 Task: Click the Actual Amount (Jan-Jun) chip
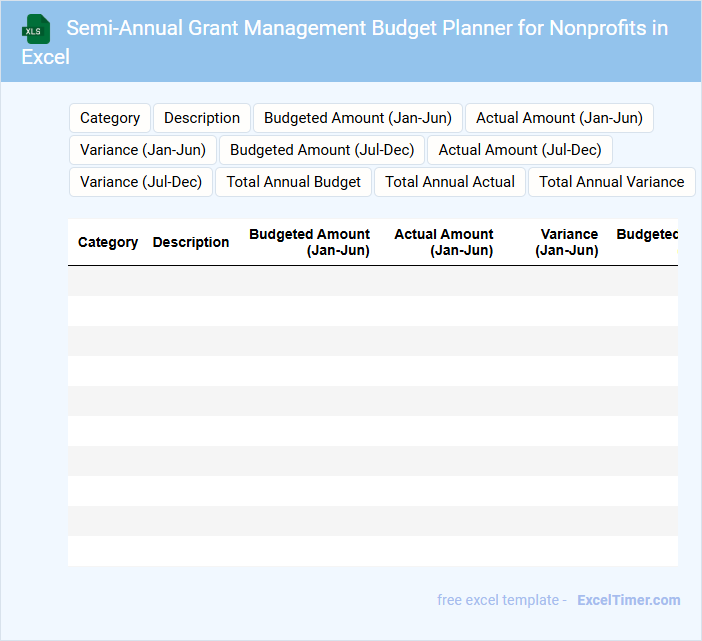(559, 118)
